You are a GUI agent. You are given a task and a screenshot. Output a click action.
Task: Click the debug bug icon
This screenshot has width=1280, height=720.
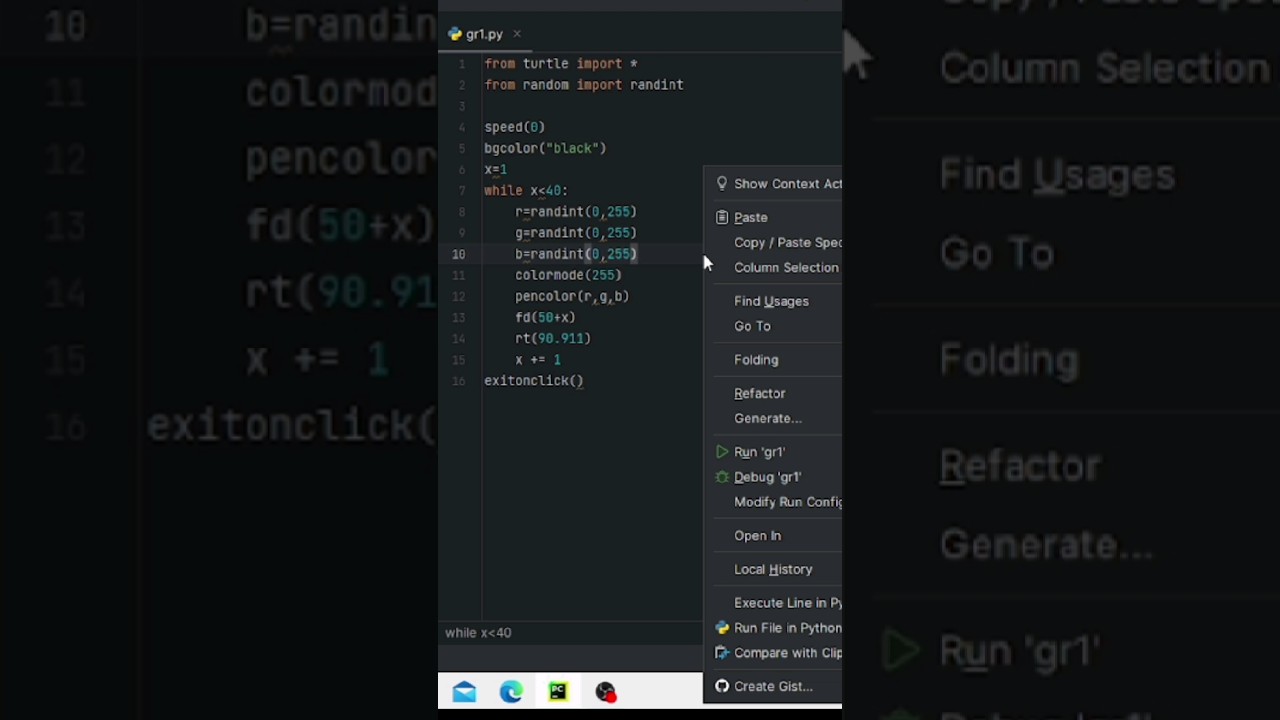tap(722, 477)
